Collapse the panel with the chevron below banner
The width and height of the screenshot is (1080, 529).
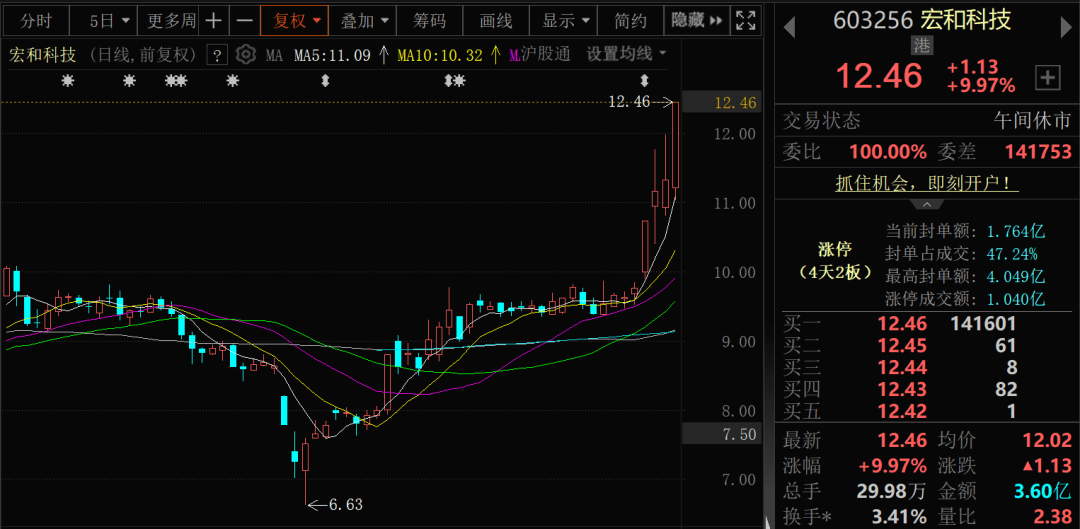click(927, 205)
